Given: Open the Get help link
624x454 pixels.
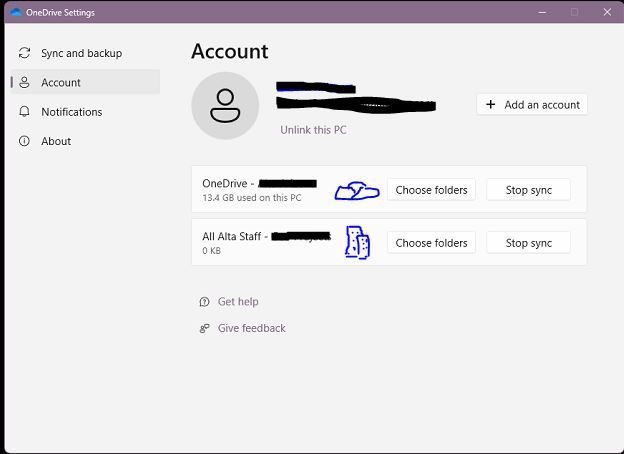Looking at the screenshot, I should point(238,302).
